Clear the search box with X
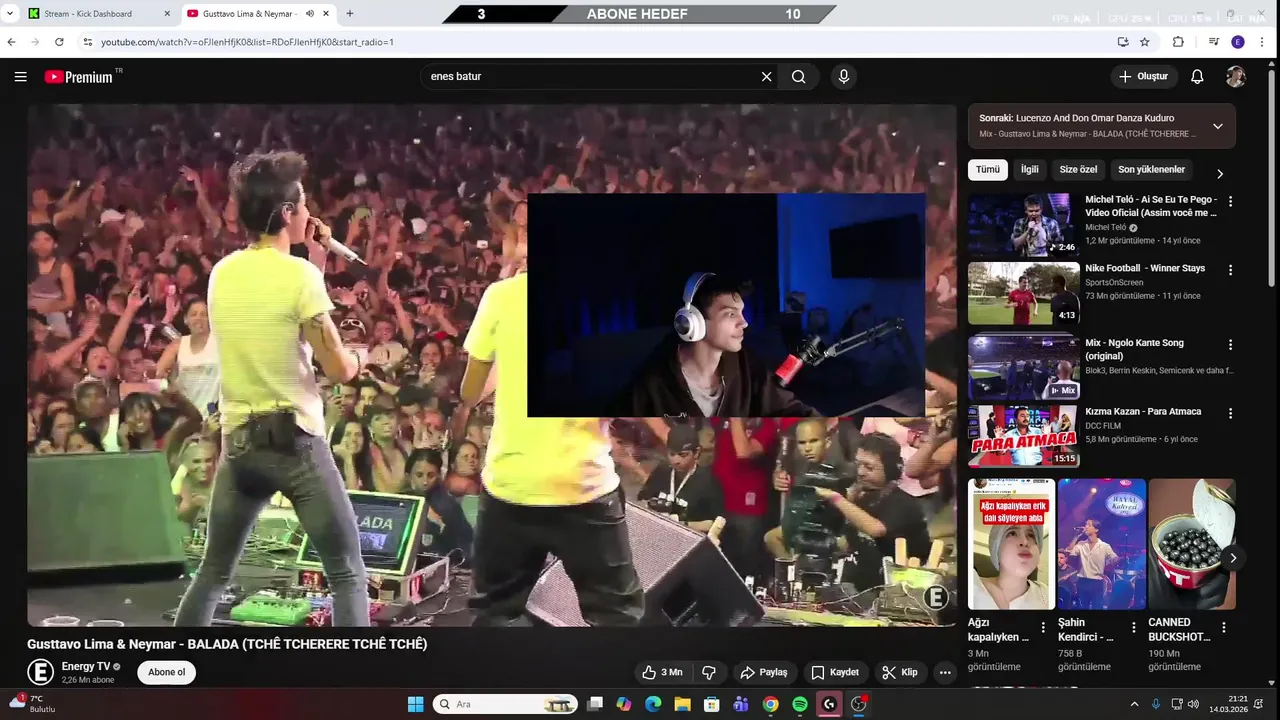This screenshot has width=1280, height=720. pos(767,77)
